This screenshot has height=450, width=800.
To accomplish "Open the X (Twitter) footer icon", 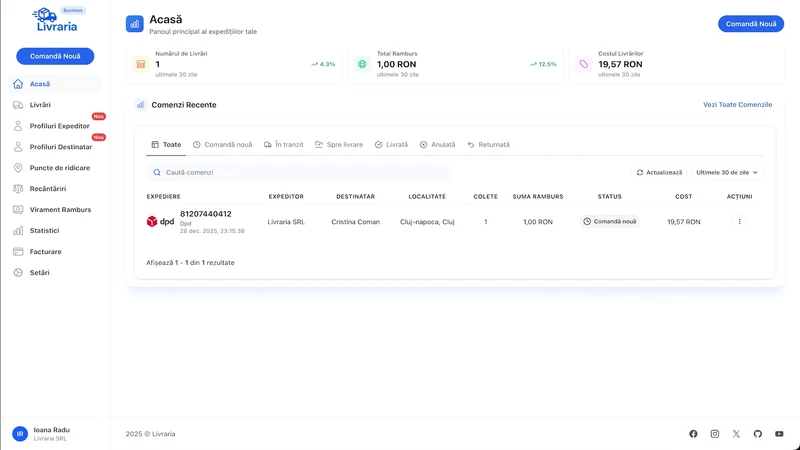I will click(x=736, y=434).
